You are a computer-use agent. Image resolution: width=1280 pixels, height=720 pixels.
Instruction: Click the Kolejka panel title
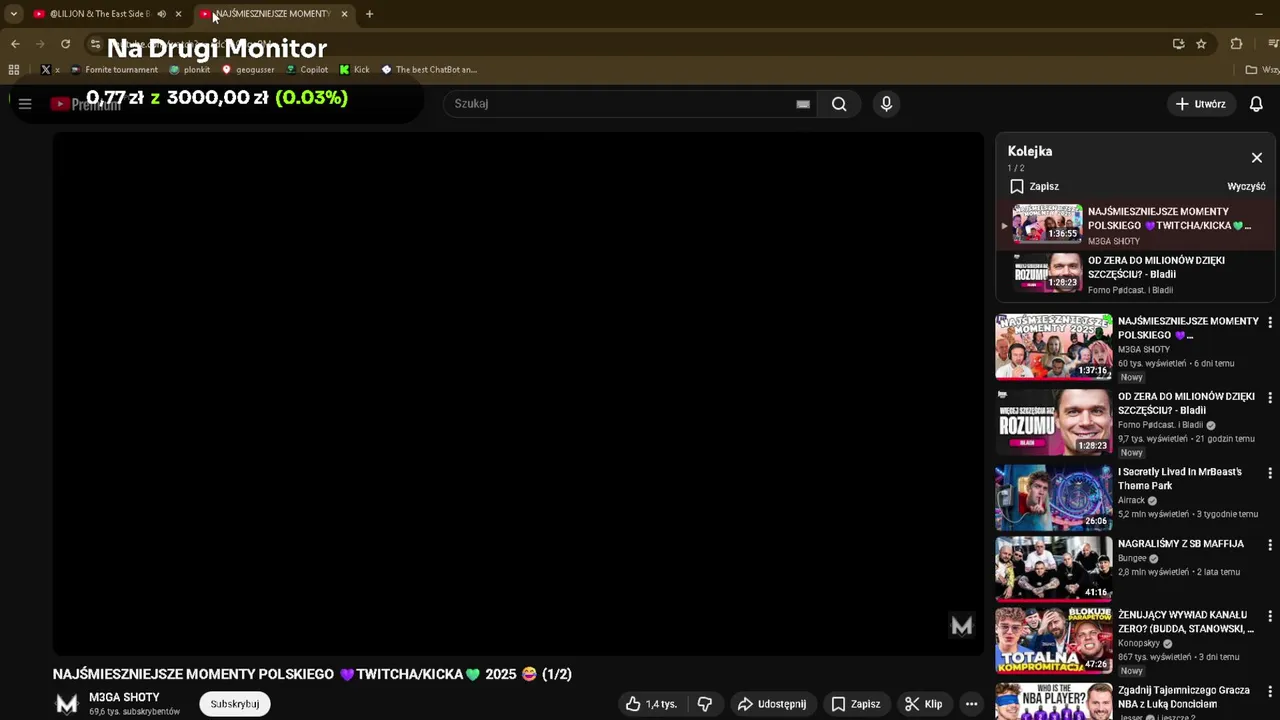coord(1030,151)
